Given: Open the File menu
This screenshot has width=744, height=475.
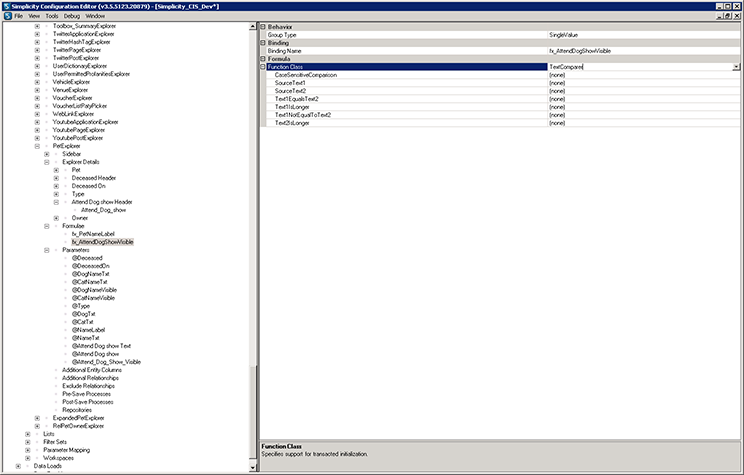Looking at the screenshot, I should (x=19, y=16).
